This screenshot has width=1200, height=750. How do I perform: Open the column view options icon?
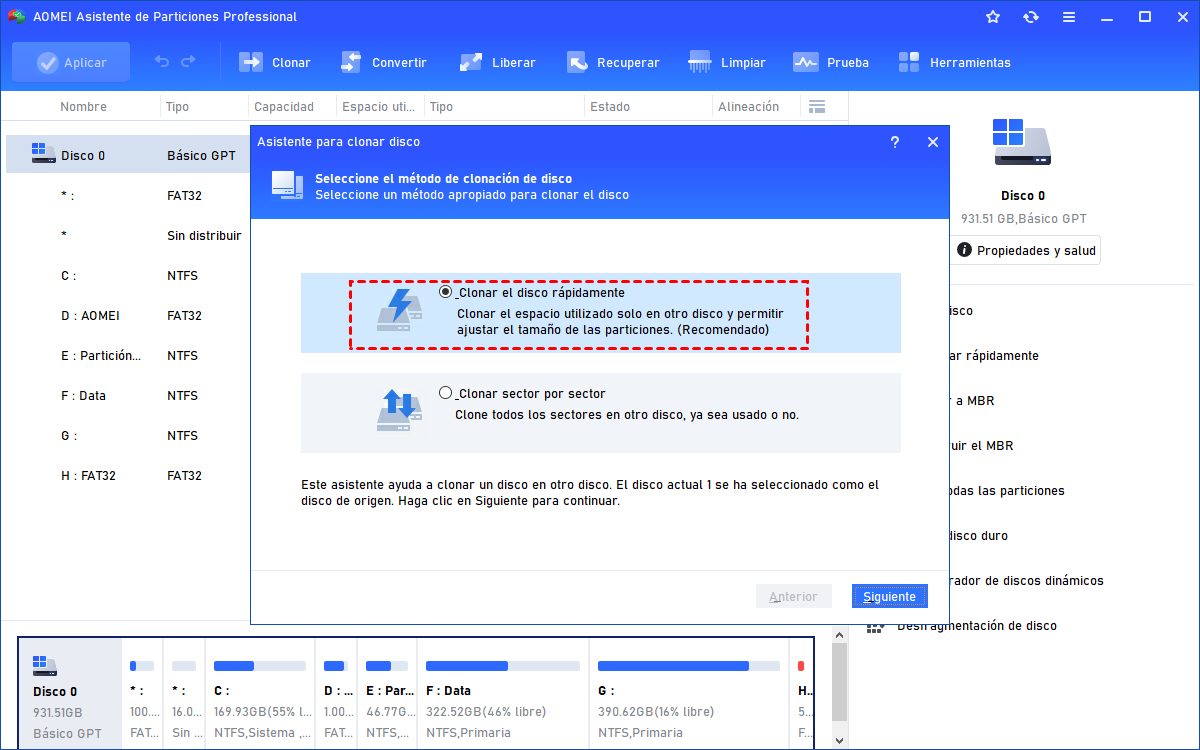click(817, 106)
